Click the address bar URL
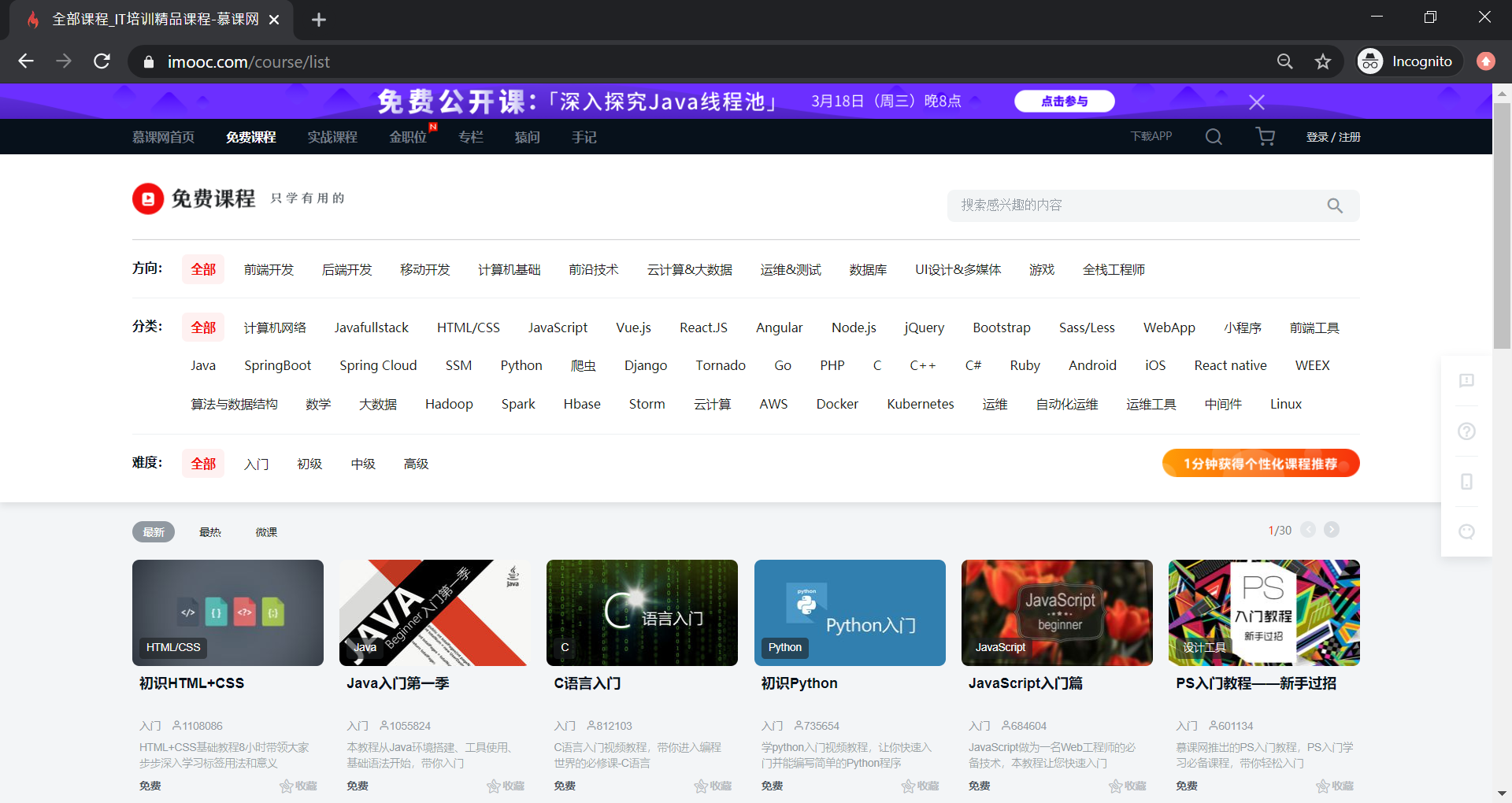 (249, 61)
